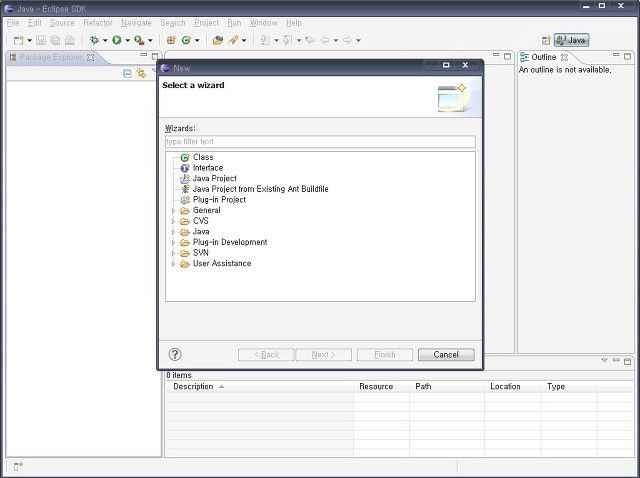Image resolution: width=640 pixels, height=478 pixels.
Task: Click the Next button
Action: tap(323, 355)
